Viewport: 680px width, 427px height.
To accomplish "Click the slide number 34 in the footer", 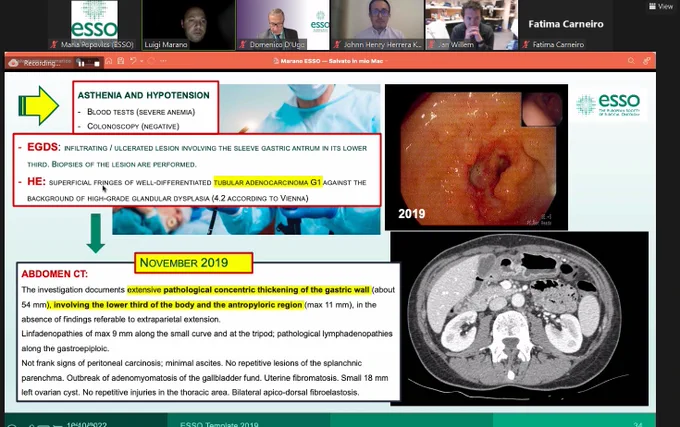I will (x=638, y=424).
